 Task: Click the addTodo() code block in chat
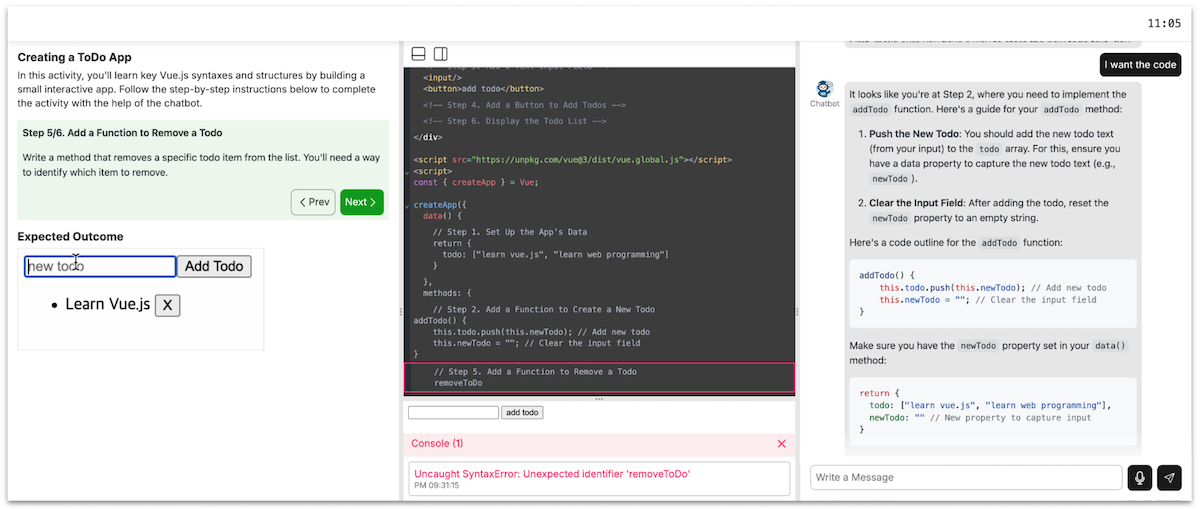click(x=993, y=292)
